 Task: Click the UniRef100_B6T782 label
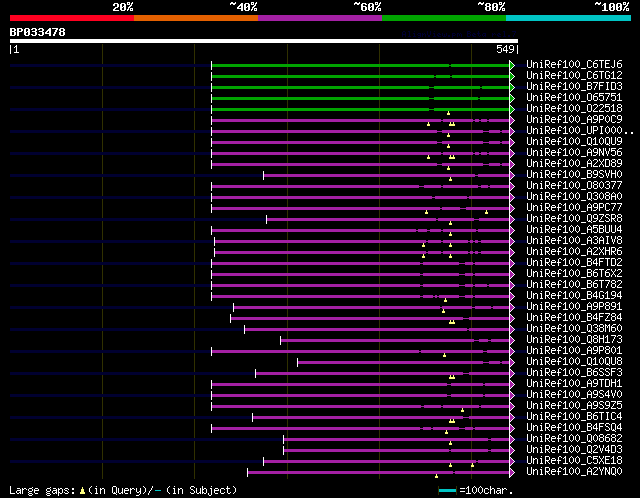[574, 285]
